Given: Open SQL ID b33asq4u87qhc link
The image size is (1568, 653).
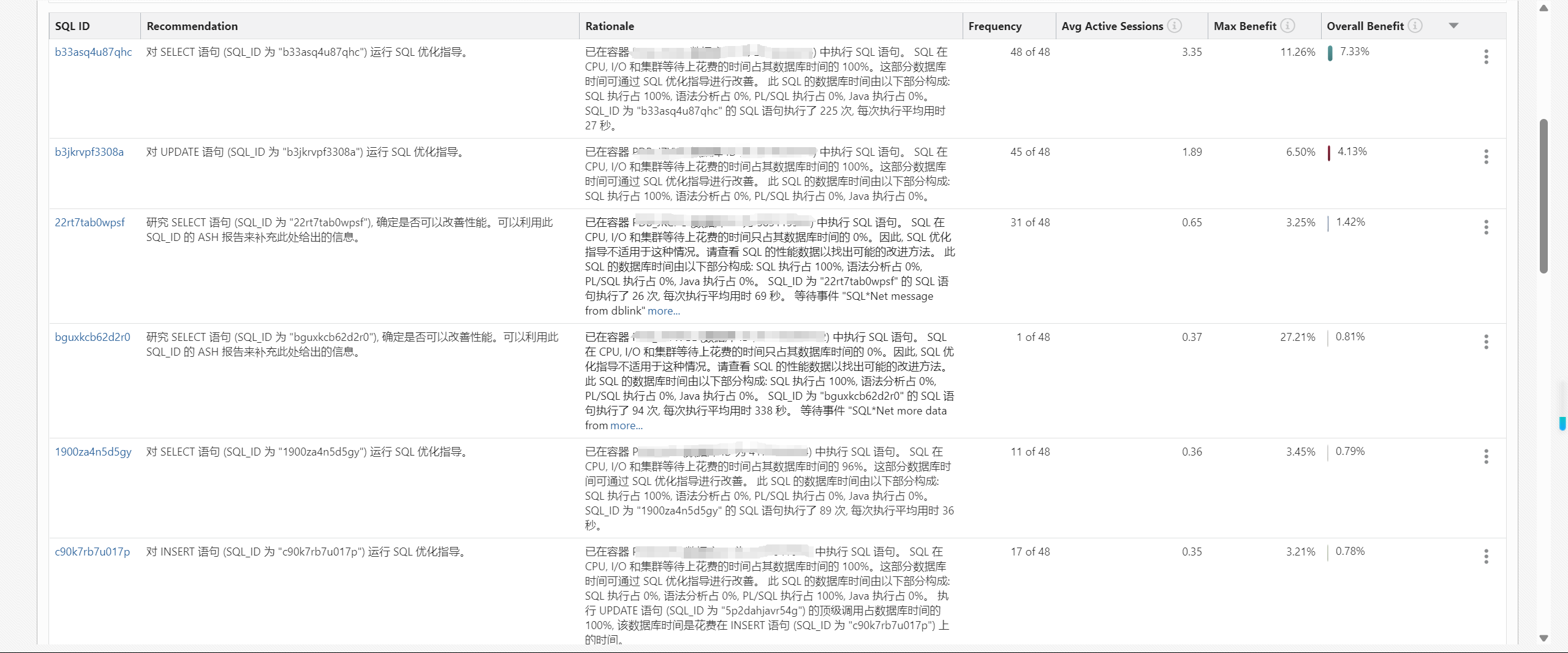Looking at the screenshot, I should (93, 52).
